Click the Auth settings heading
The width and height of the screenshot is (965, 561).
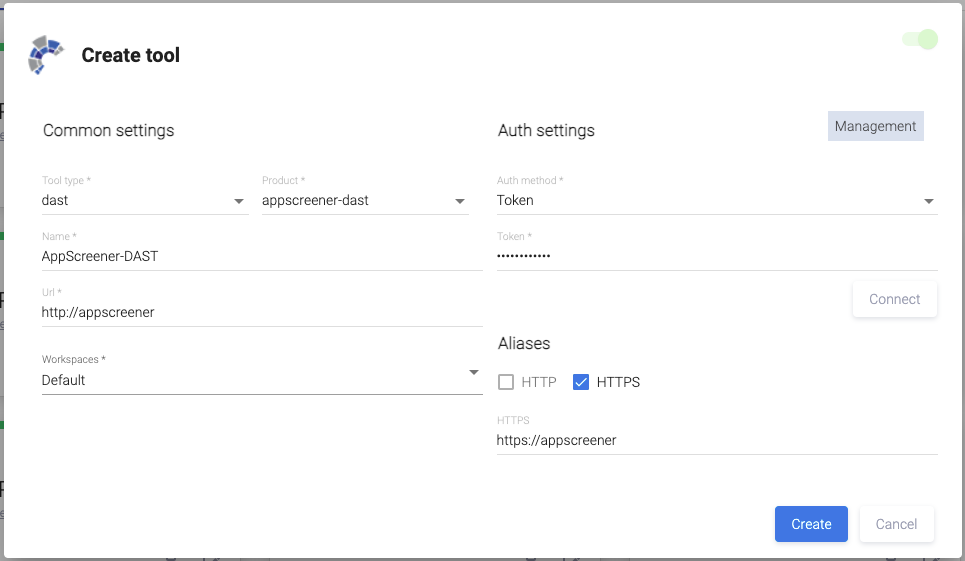point(546,131)
